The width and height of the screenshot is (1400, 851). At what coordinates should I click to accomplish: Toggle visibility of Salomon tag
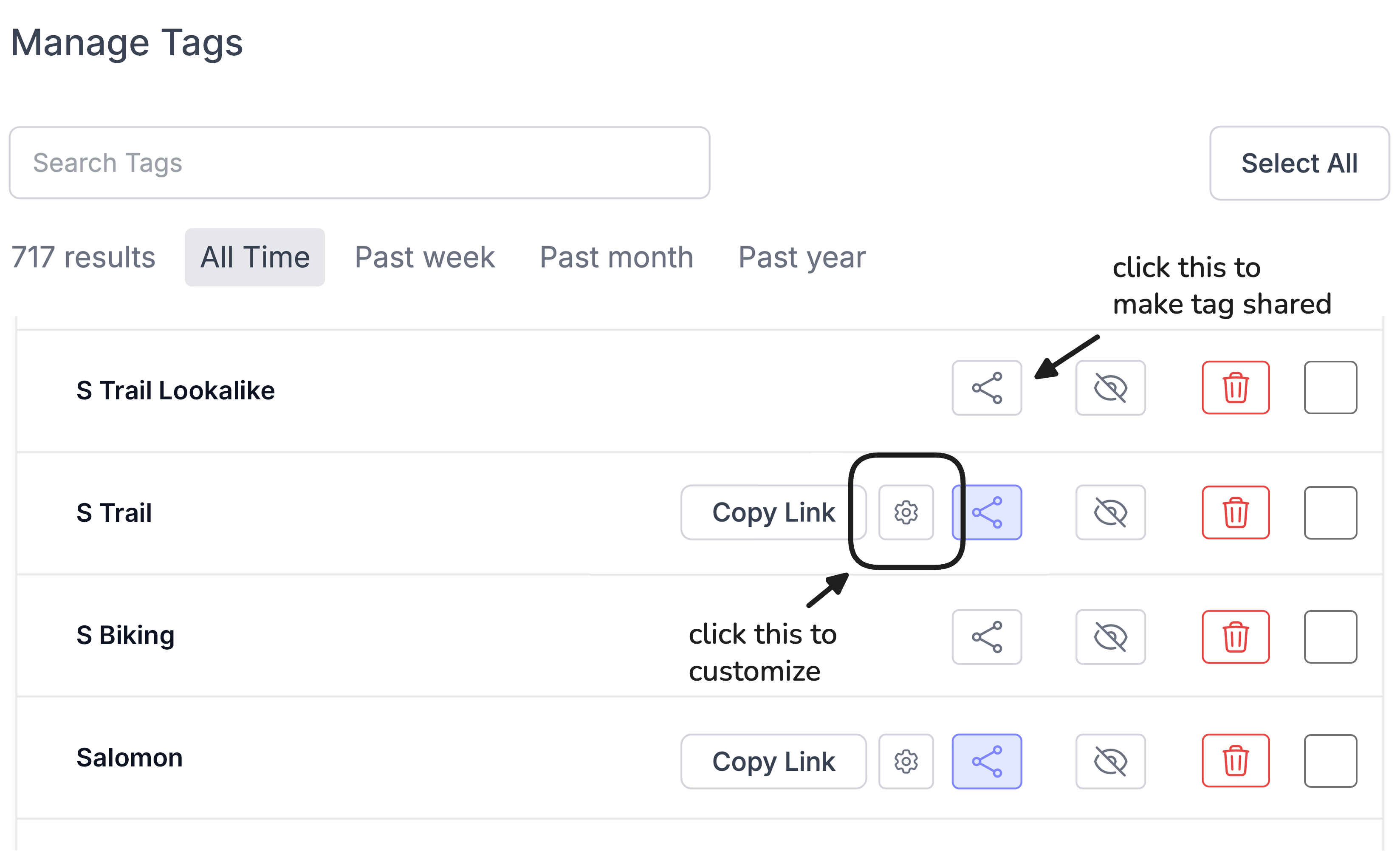pos(1110,761)
